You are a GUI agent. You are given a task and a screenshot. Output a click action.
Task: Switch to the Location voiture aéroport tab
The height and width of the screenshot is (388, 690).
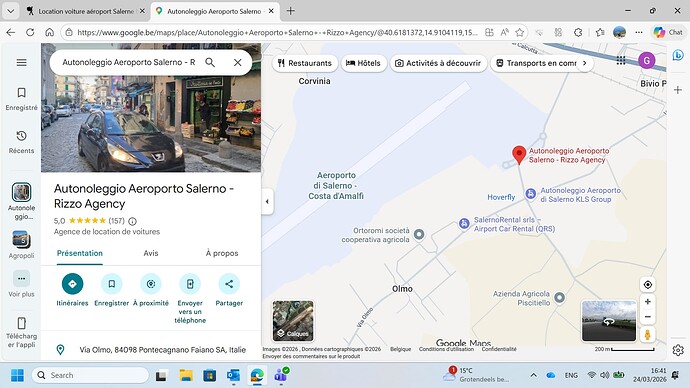point(86,11)
